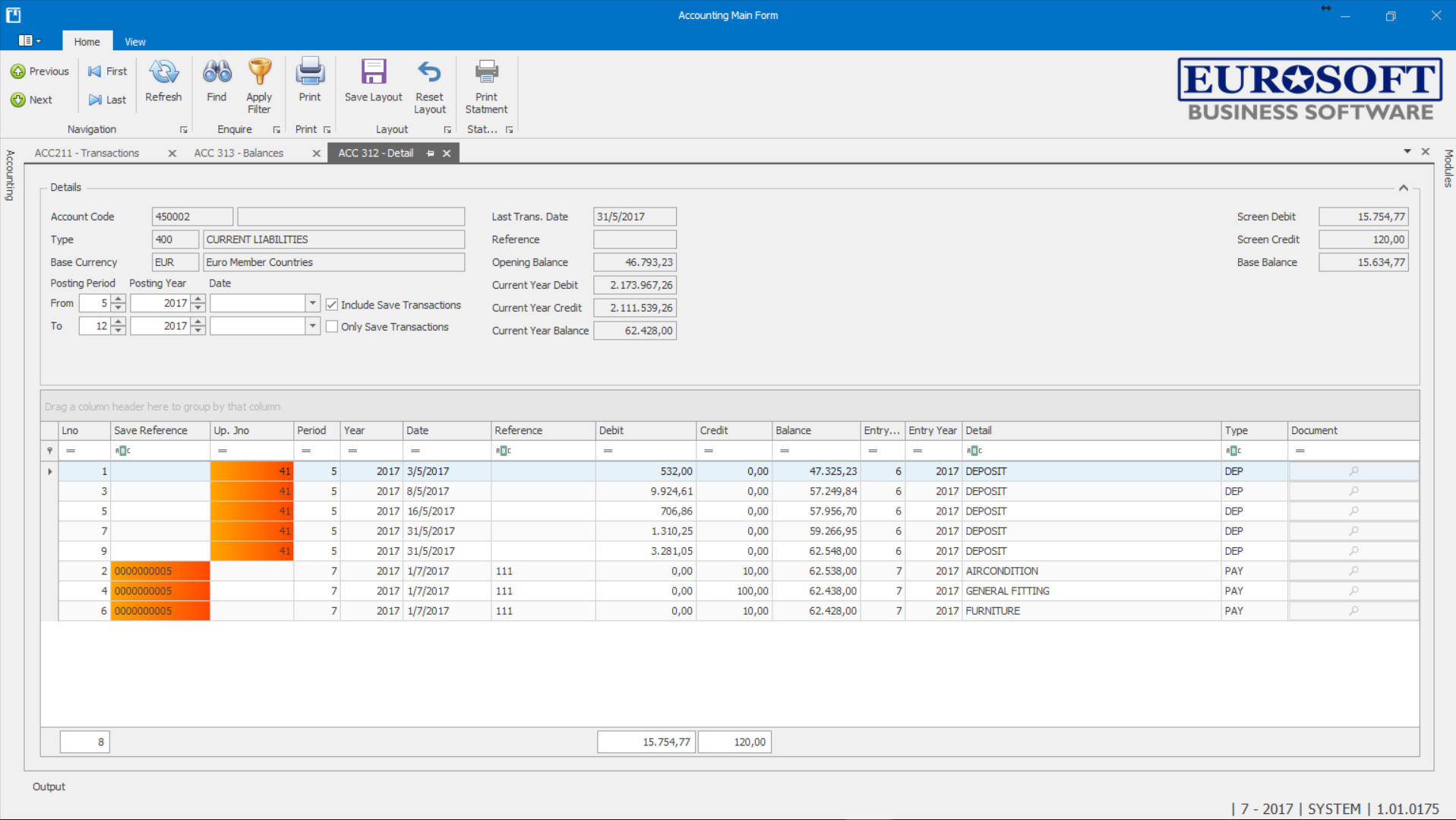
Task: Sort by the Debit column header
Action: click(645, 430)
